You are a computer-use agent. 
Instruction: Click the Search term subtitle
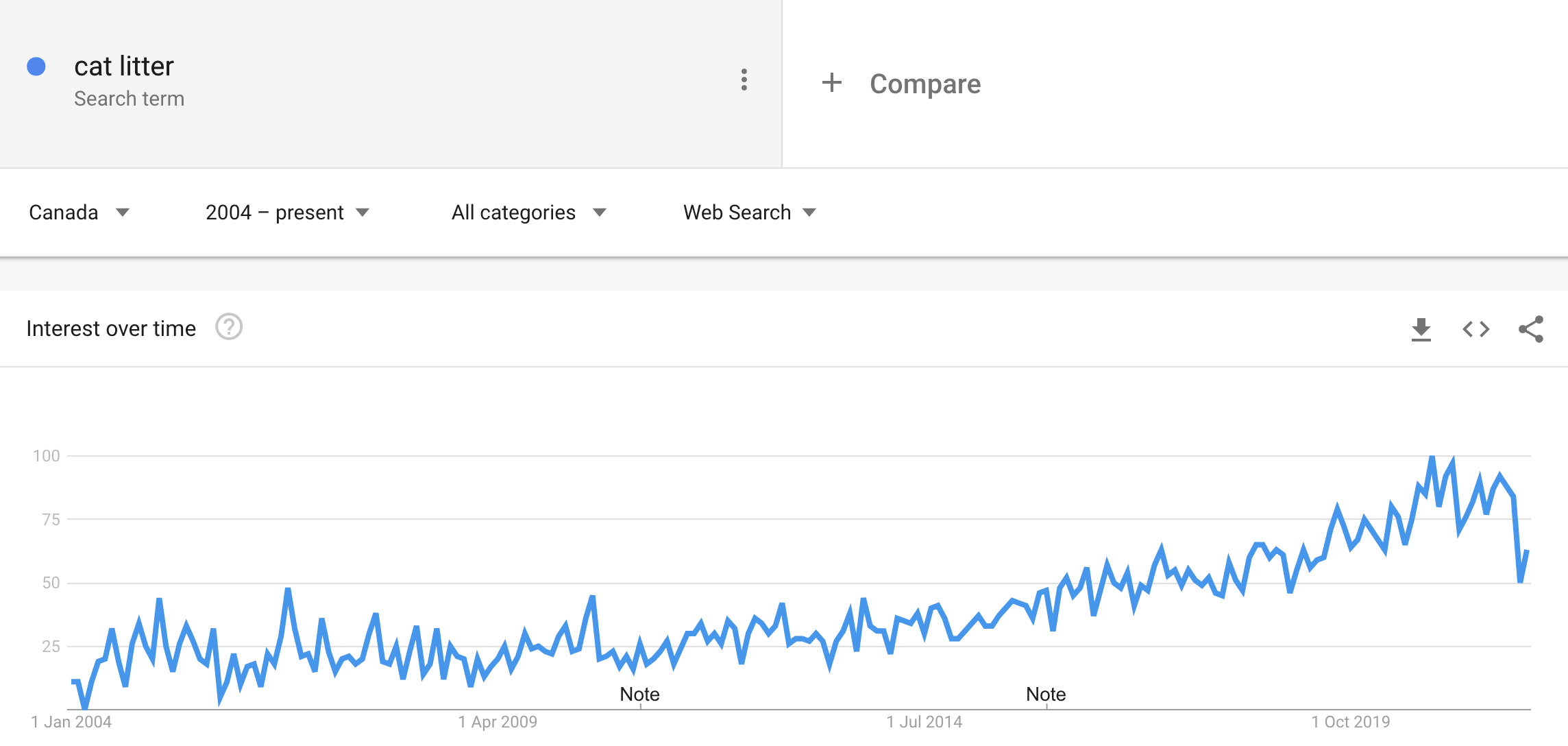point(129,99)
